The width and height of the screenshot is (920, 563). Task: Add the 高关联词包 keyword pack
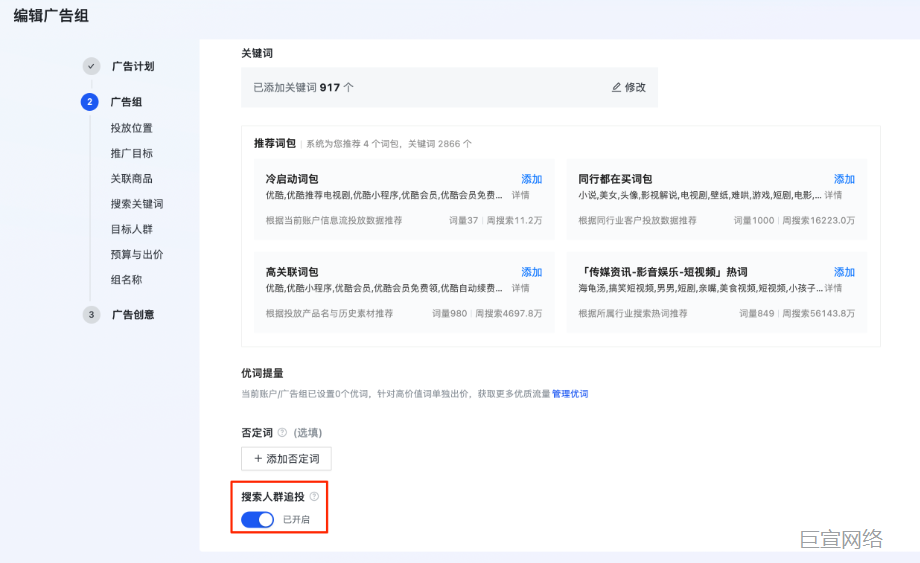[x=532, y=272]
